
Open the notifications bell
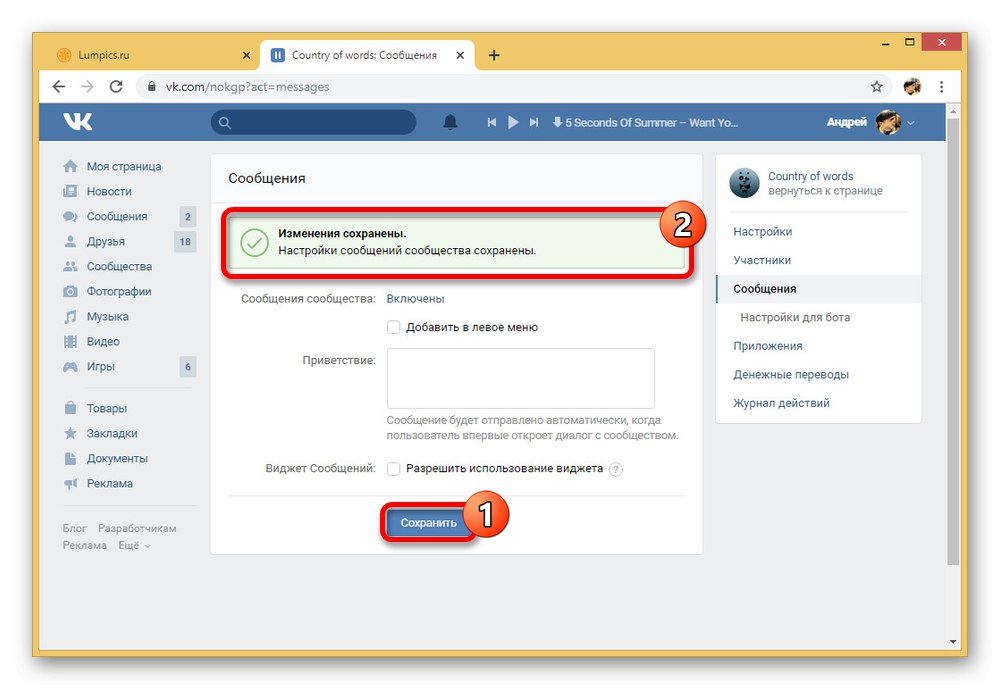click(450, 122)
